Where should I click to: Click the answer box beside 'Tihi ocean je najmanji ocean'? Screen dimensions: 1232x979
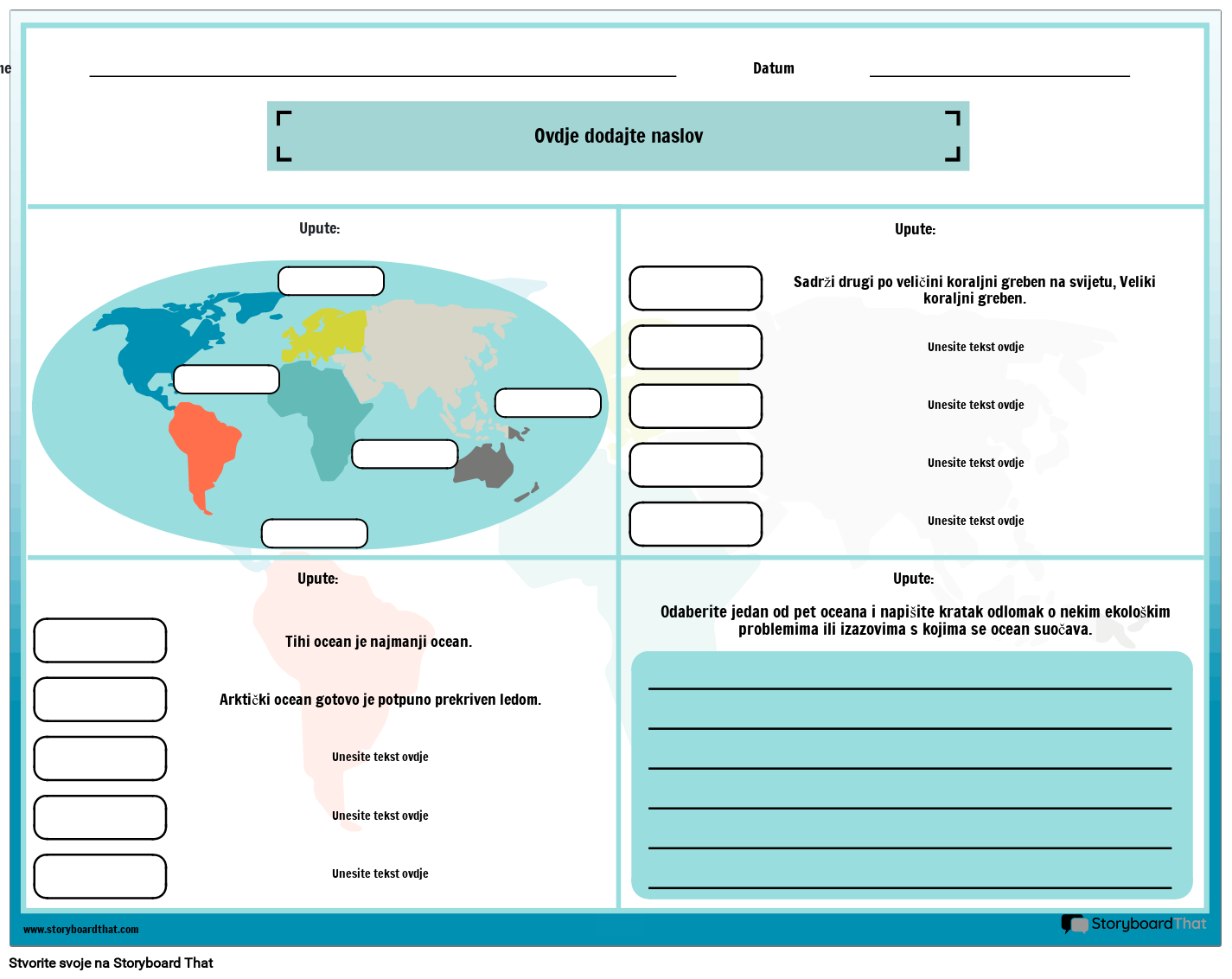coord(99,640)
